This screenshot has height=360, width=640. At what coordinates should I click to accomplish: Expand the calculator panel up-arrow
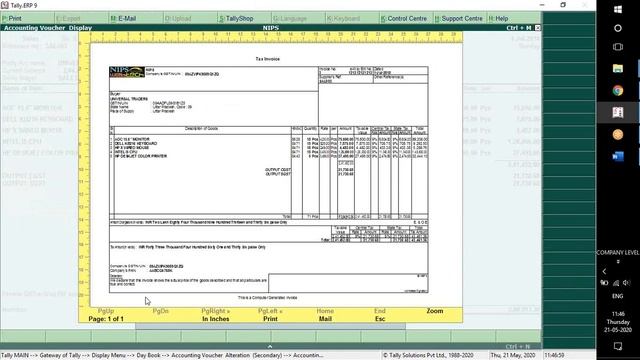[270, 346]
